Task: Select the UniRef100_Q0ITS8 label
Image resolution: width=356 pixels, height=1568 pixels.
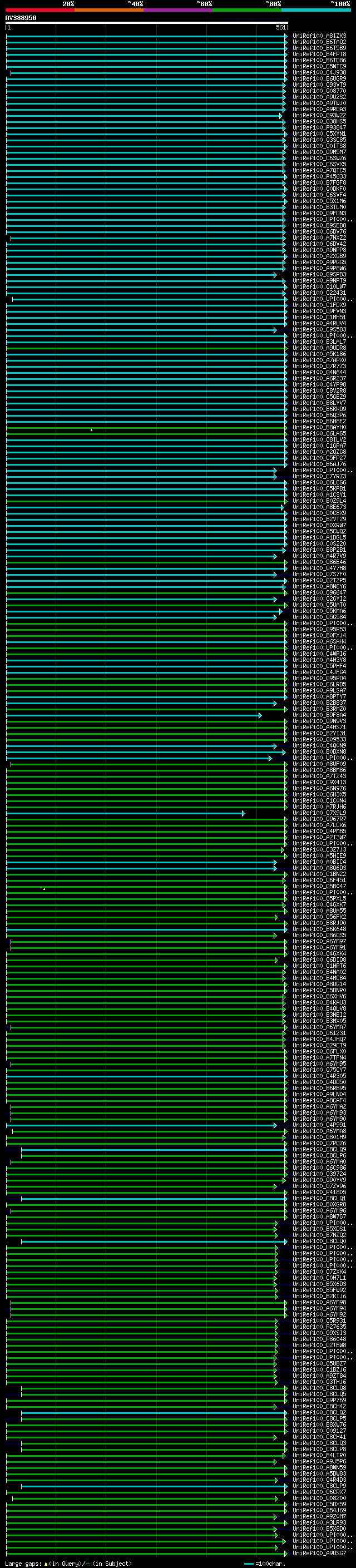Action: 319,146
